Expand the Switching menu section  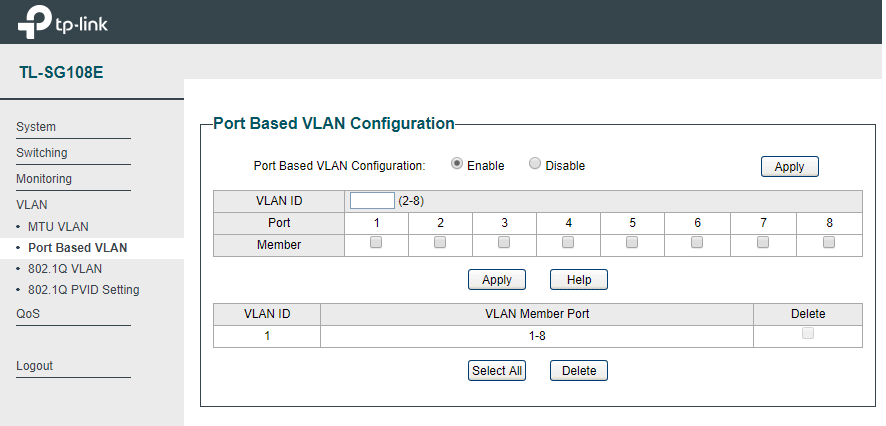click(42, 153)
